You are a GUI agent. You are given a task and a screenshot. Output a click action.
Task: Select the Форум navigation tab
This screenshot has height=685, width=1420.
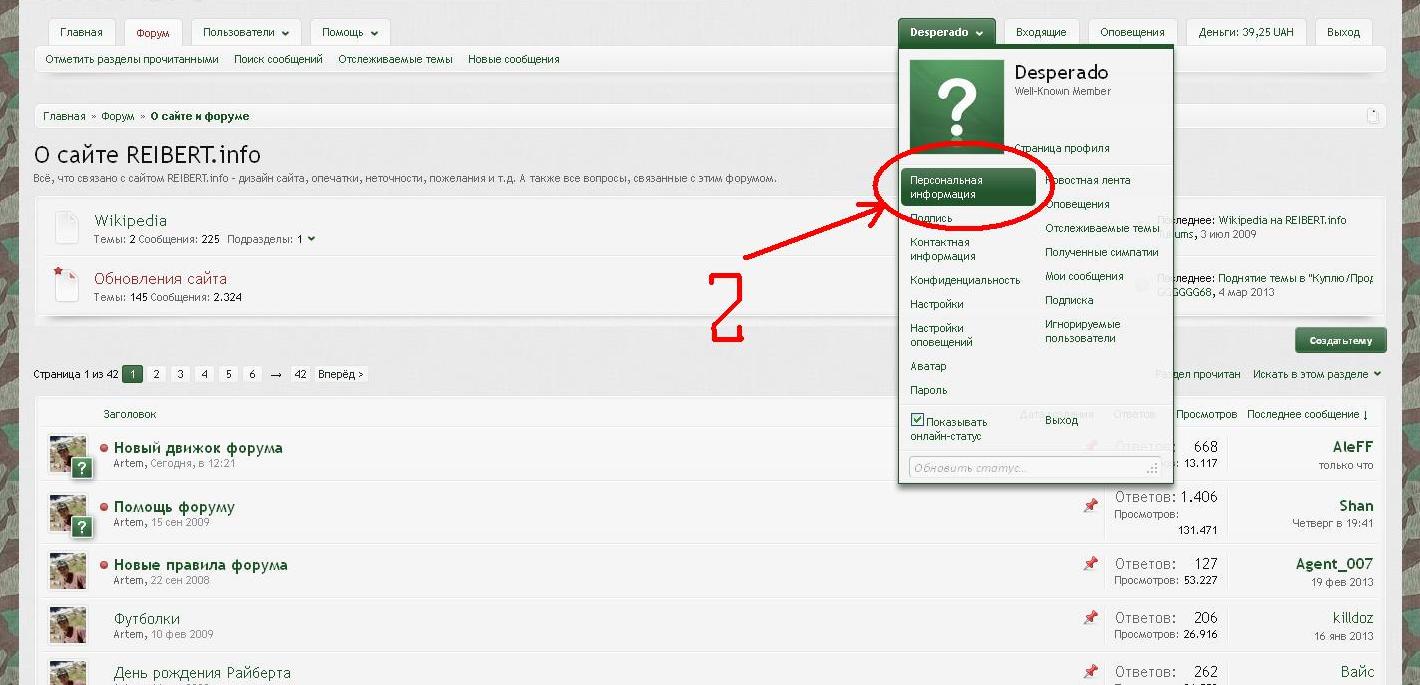(x=153, y=33)
